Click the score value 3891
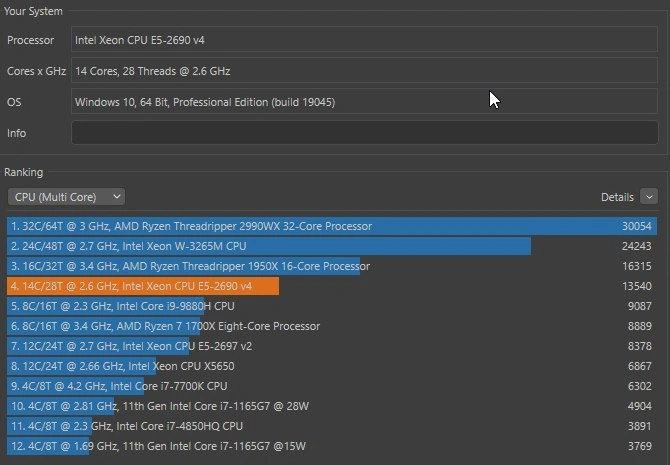670x465 pixels. point(639,426)
